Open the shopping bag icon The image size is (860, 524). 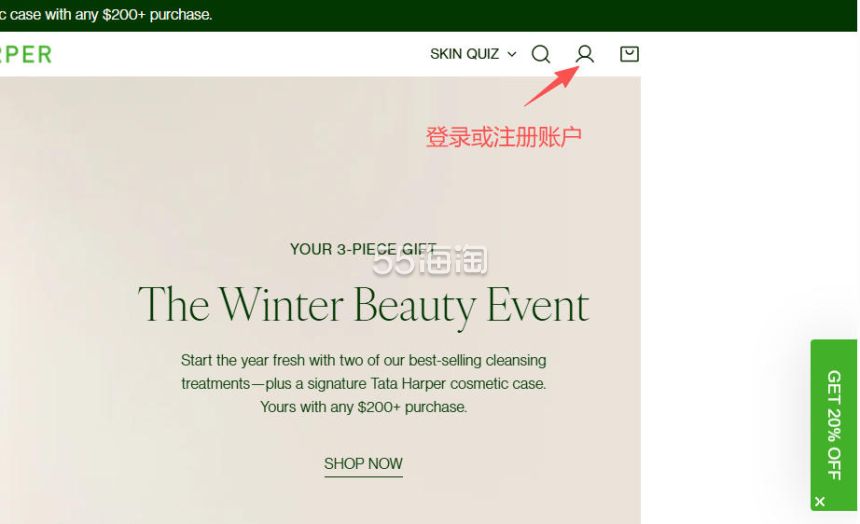(x=629, y=54)
